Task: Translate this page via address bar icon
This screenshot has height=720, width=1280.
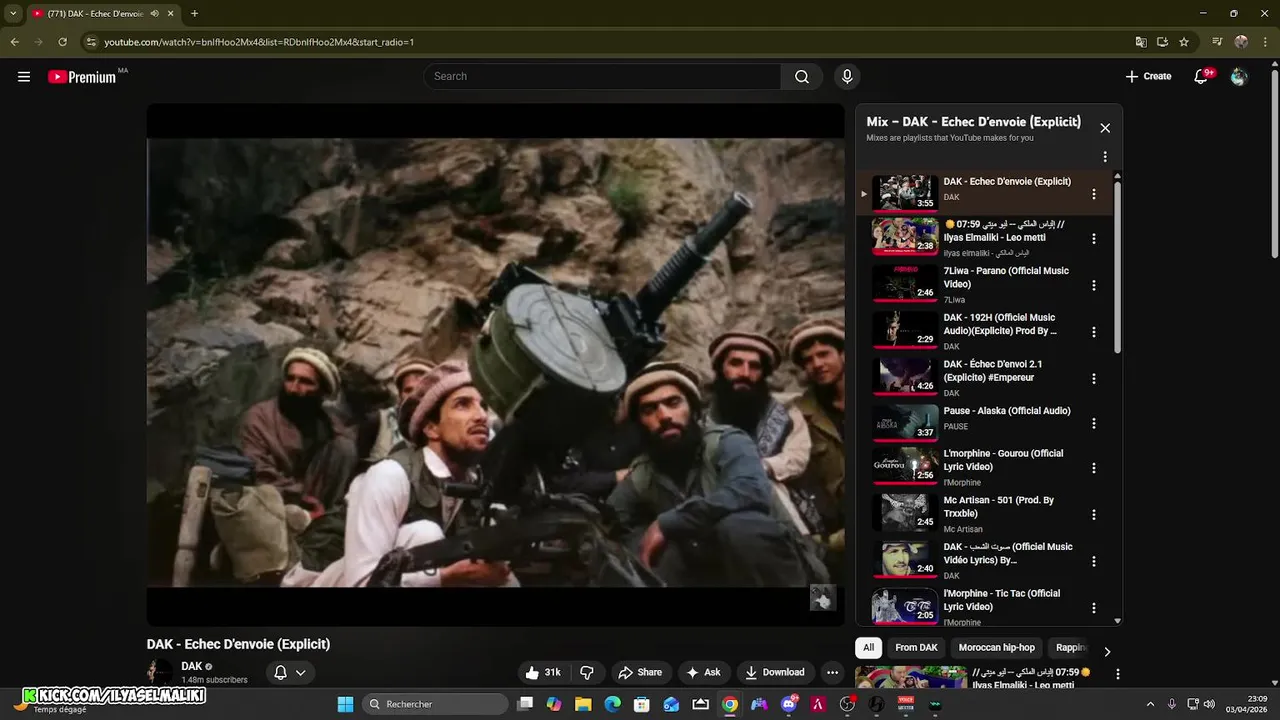Action: pos(1141,42)
